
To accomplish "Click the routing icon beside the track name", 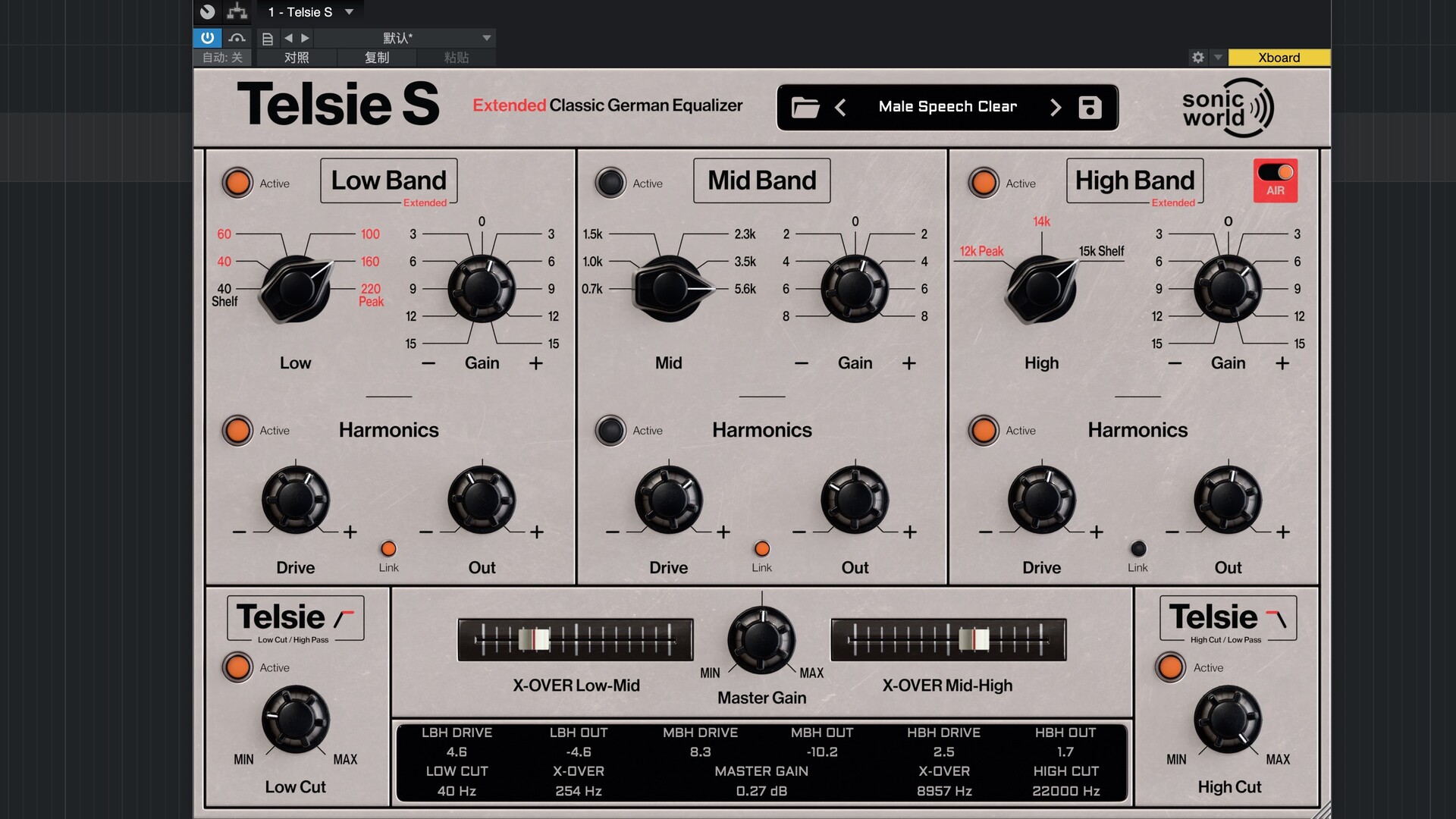I will pyautogui.click(x=237, y=11).
